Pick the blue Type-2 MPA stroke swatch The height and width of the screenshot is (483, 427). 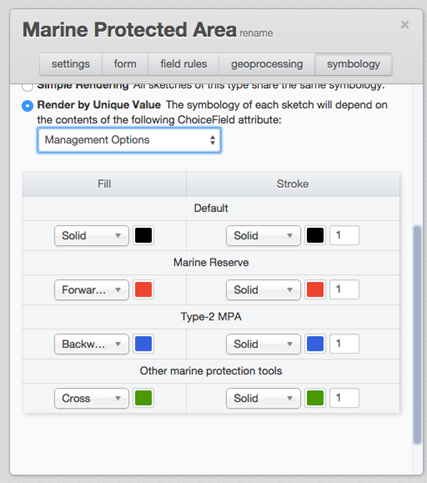(315, 344)
